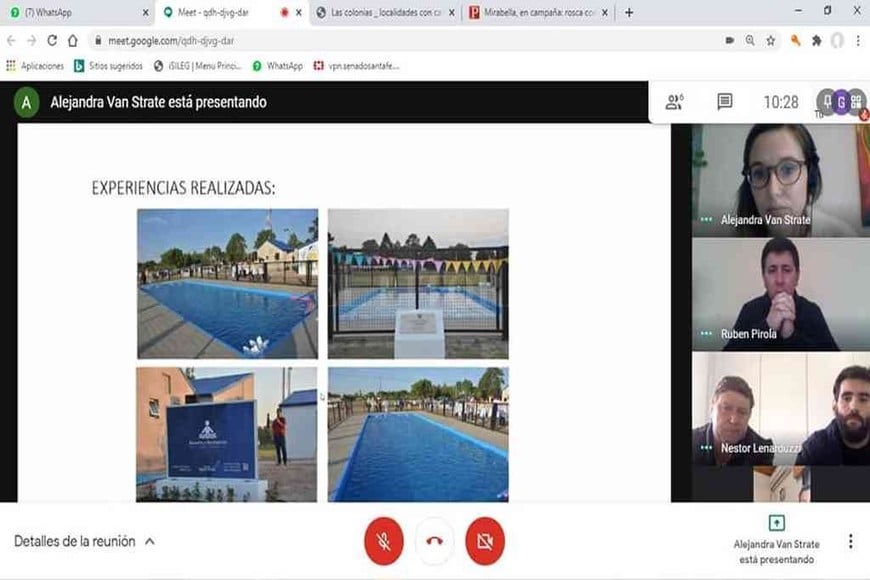870x580 pixels.
Task: Toggle the camera on/off button
Action: pyautogui.click(x=485, y=541)
